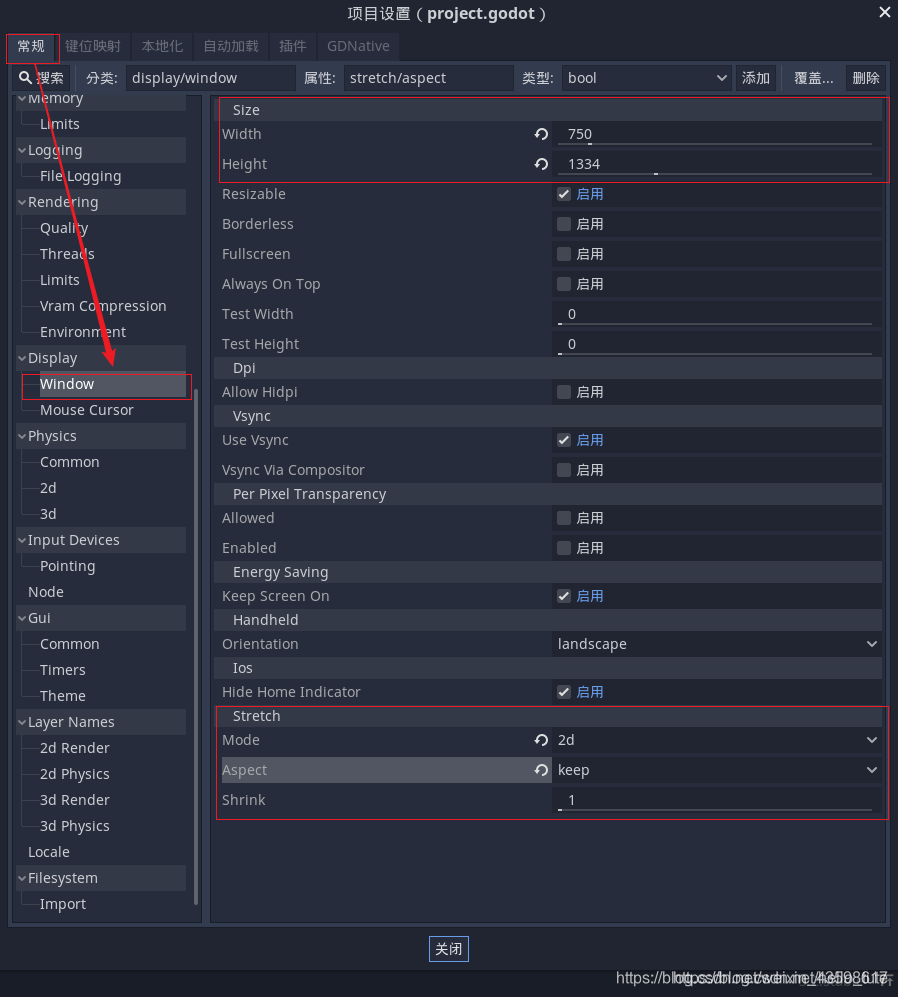Enable Allow Hidpi checkbox
898x997 pixels.
click(x=563, y=392)
